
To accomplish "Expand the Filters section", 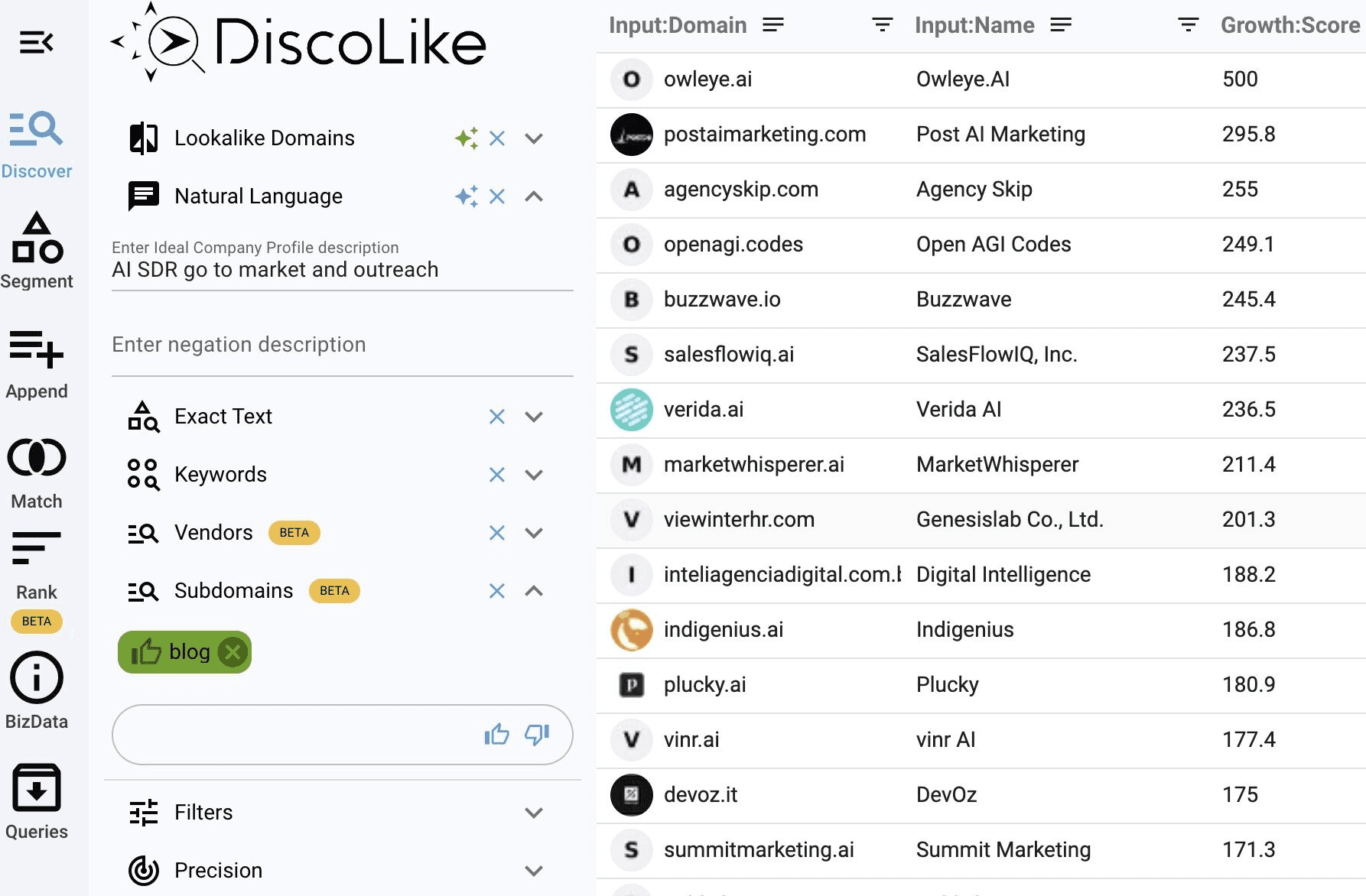I will click(x=534, y=813).
